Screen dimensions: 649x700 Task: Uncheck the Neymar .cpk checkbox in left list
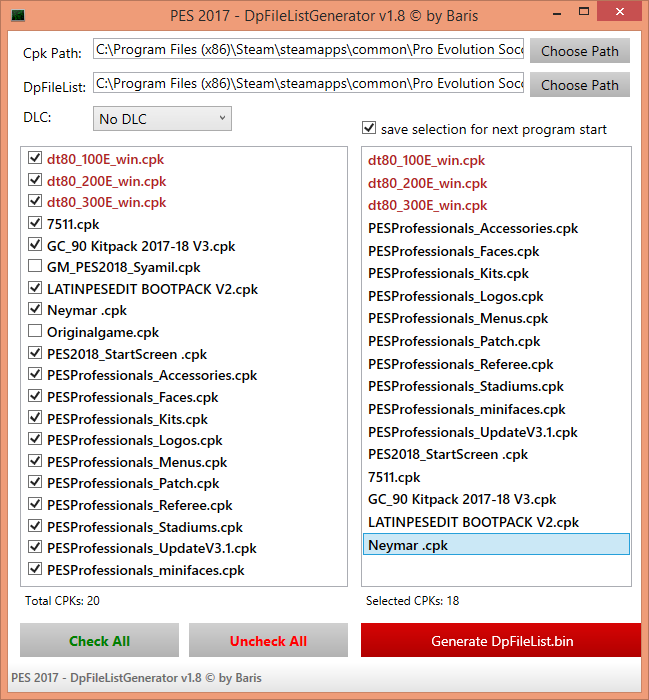tap(35, 309)
